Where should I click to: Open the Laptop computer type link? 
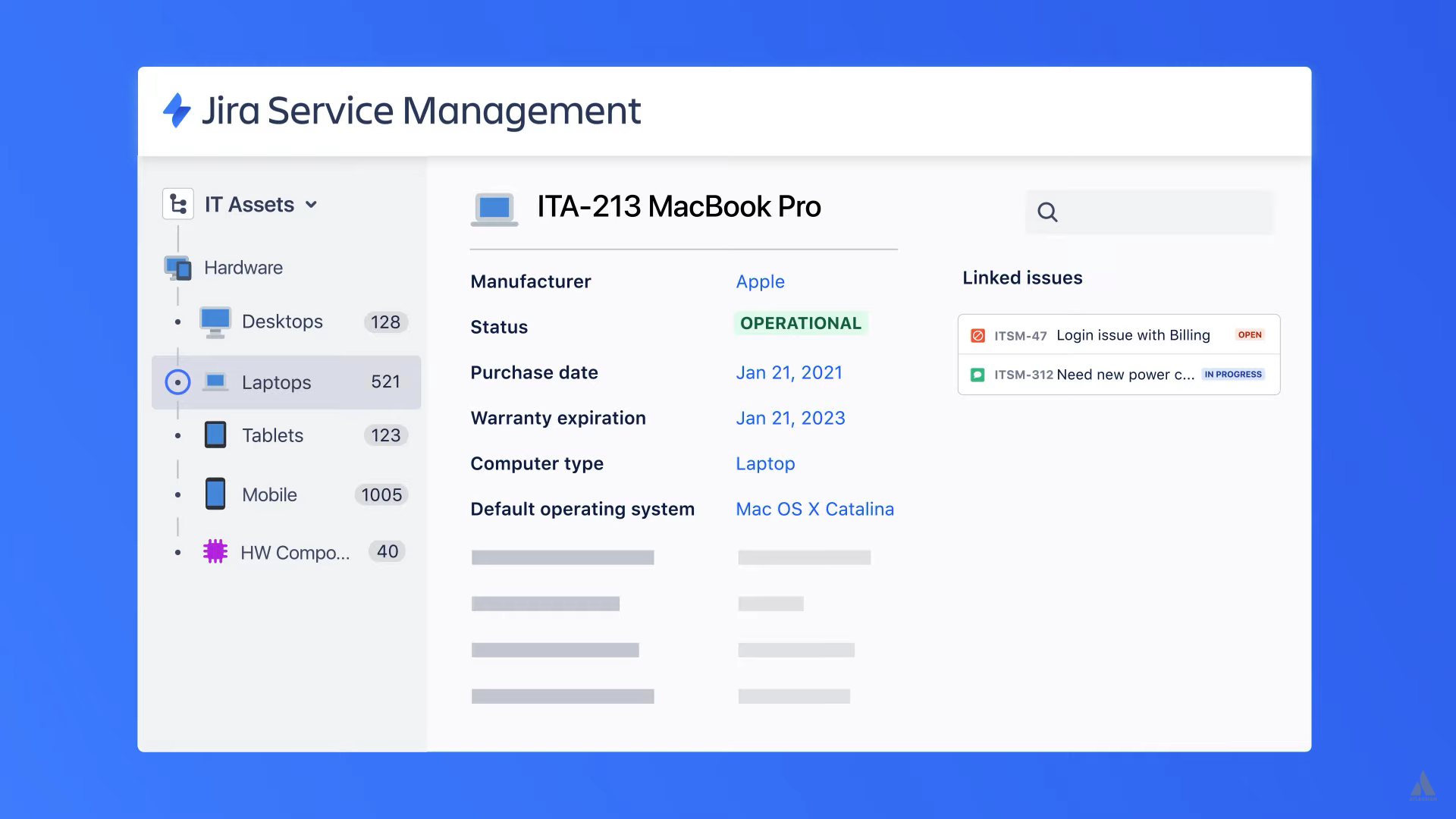[765, 463]
